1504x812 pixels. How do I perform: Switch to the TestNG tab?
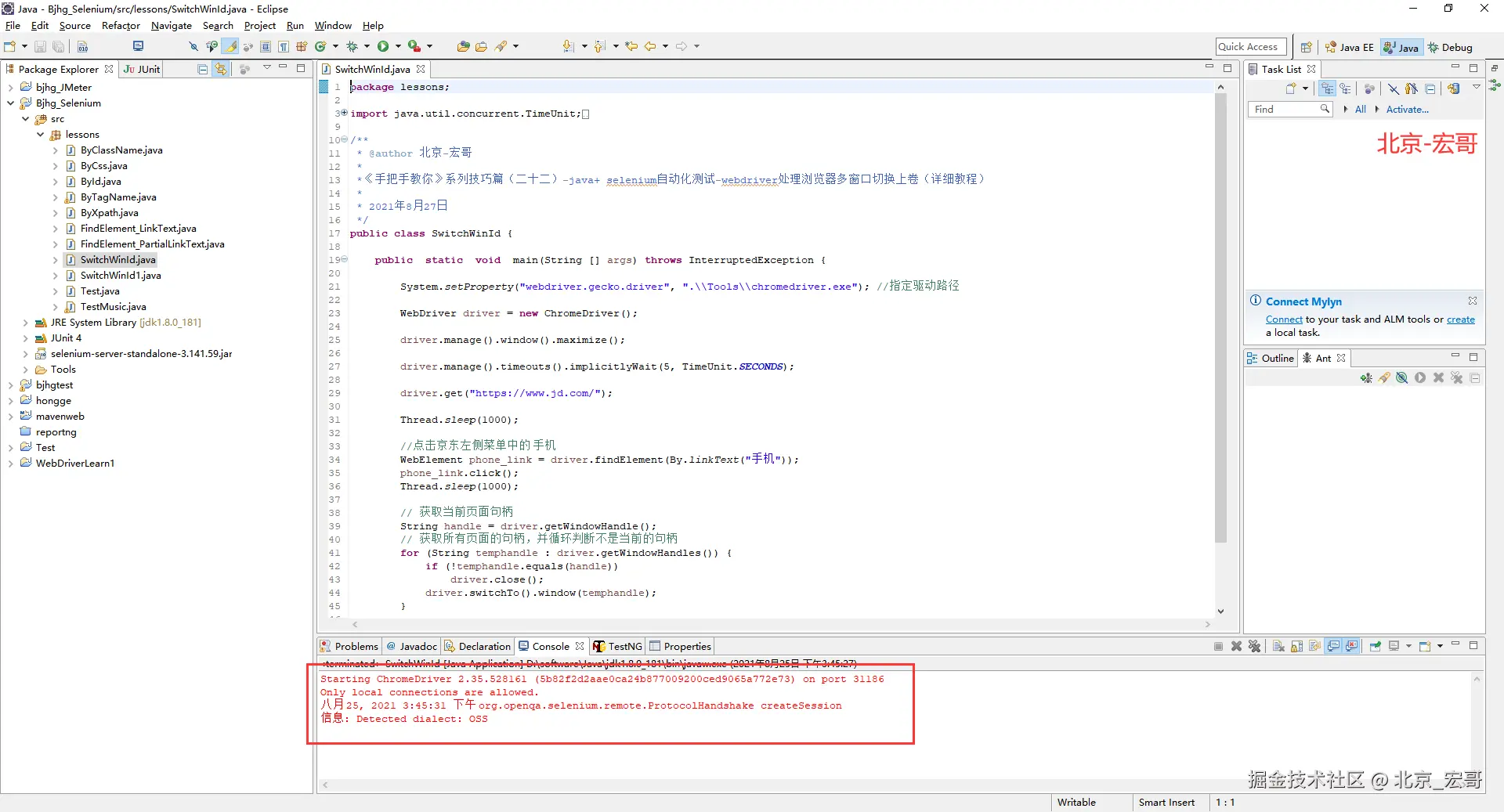click(x=618, y=646)
